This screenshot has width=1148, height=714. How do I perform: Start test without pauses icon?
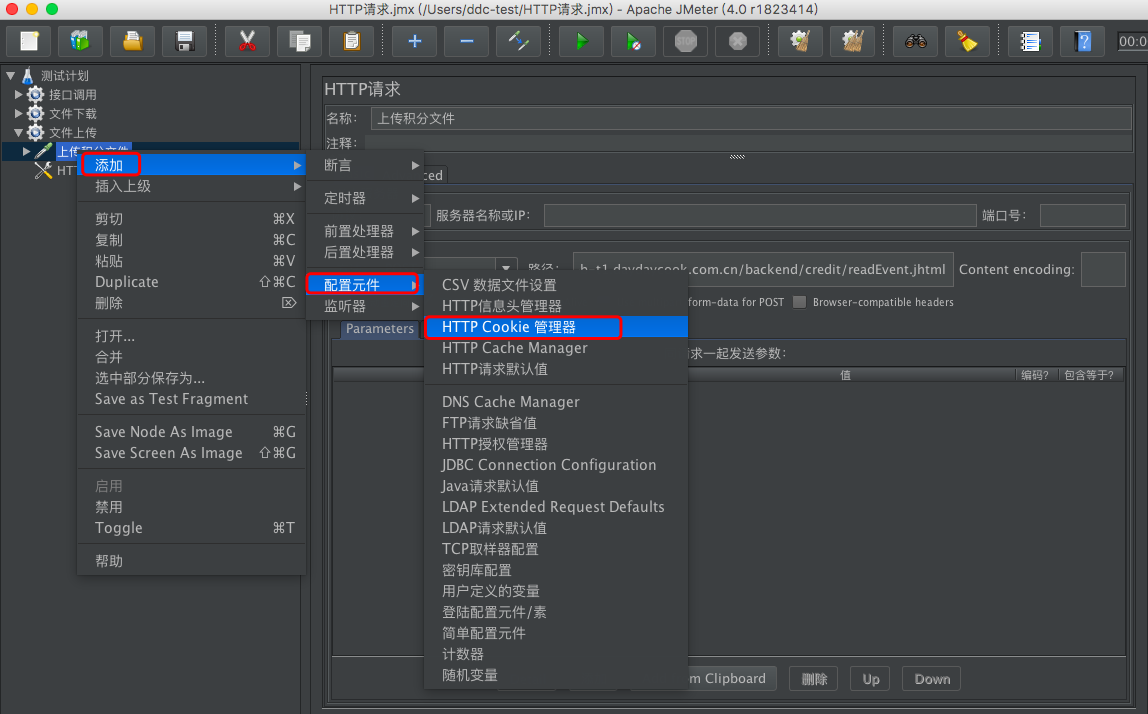click(x=633, y=41)
